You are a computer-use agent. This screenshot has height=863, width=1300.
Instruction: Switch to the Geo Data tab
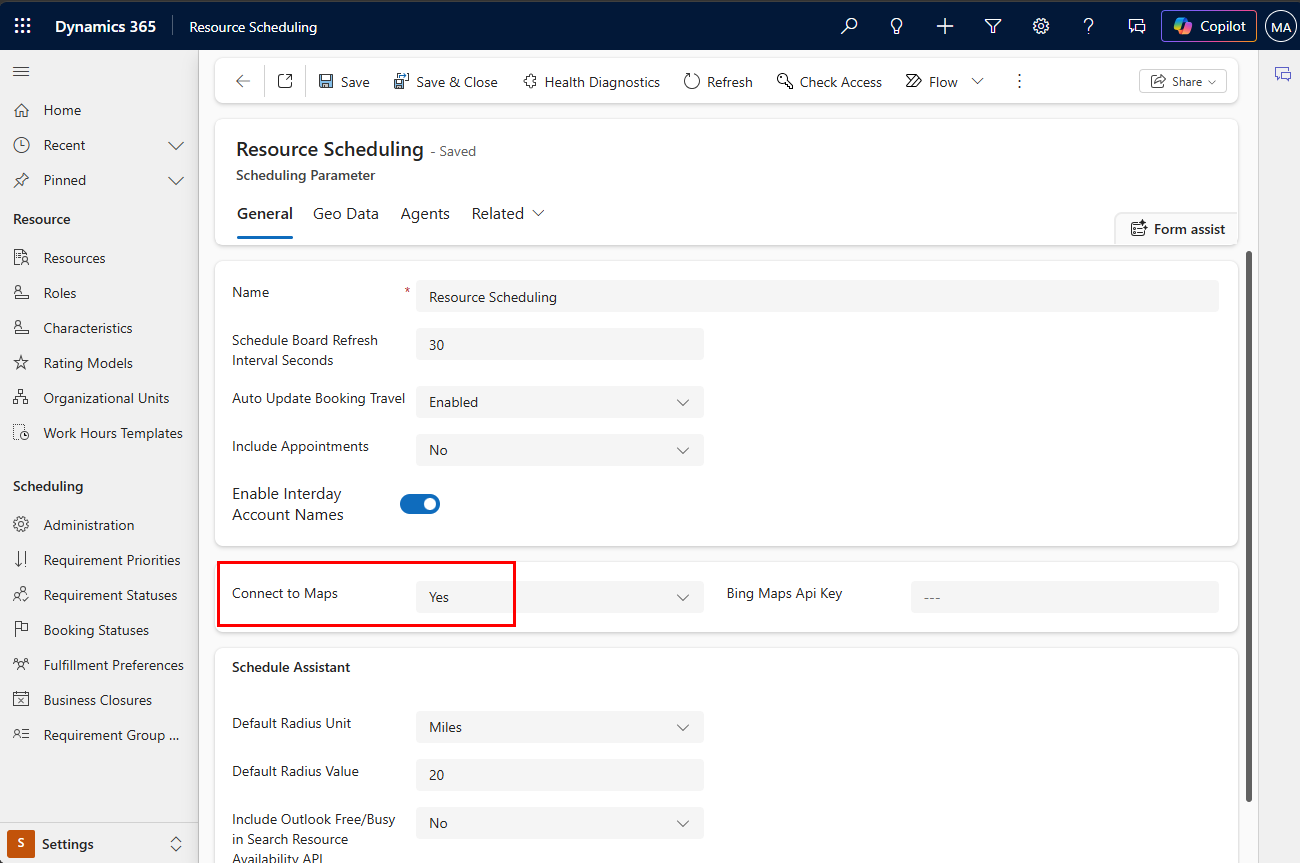(346, 214)
